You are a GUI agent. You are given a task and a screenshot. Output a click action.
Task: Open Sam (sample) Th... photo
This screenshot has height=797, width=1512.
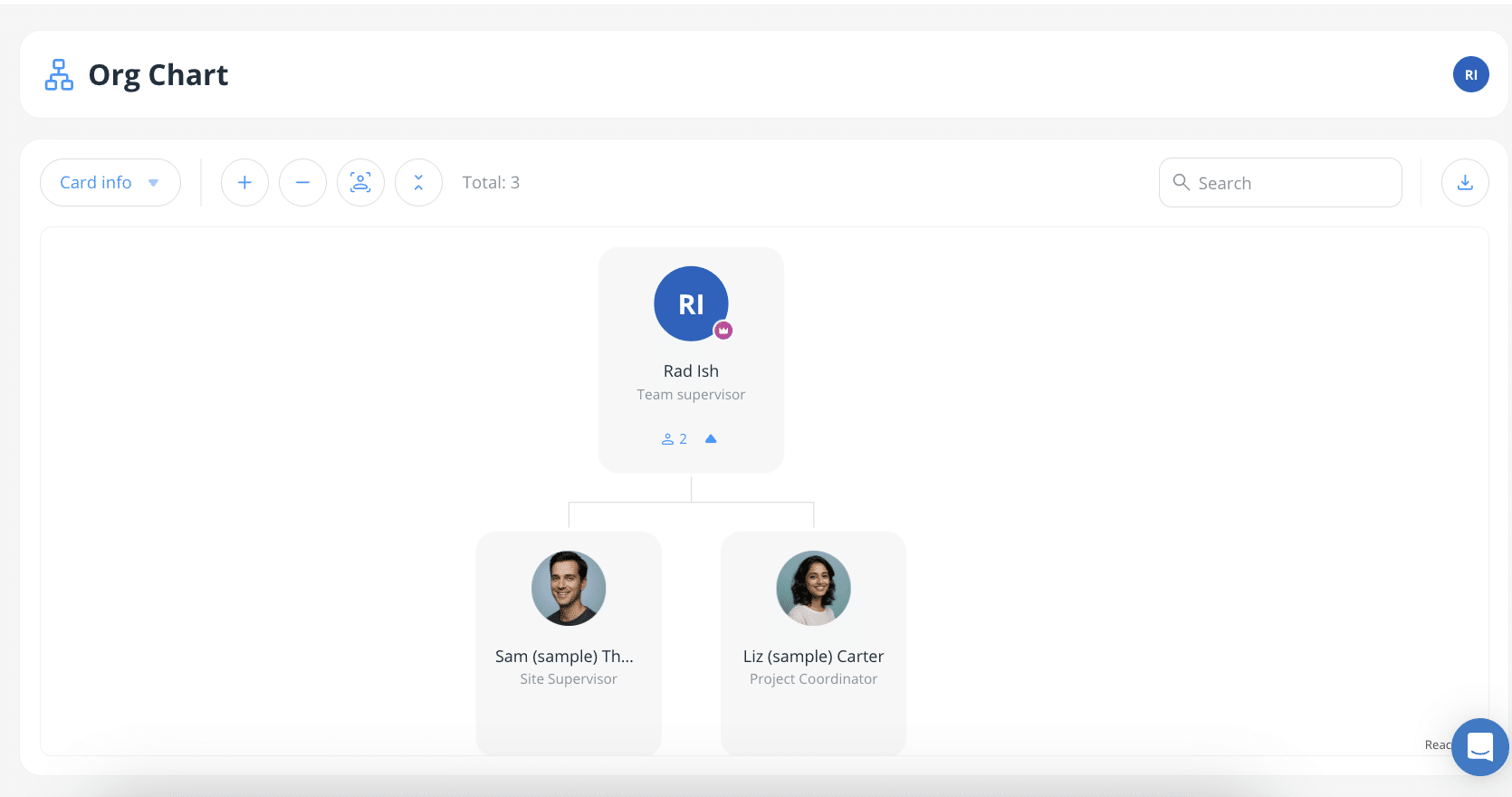tap(569, 589)
